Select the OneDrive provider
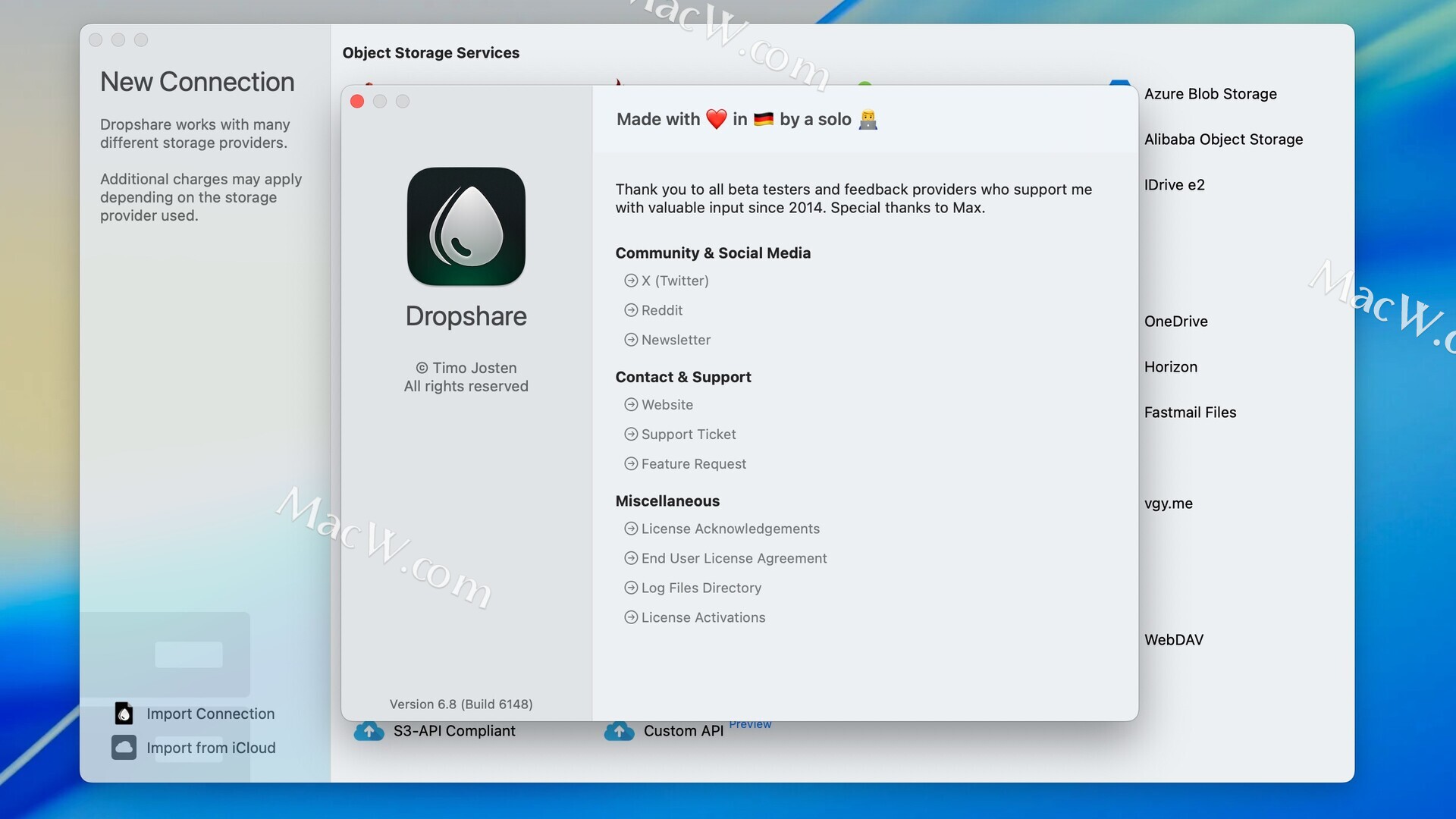Screen dimensions: 1456x819 pyautogui.click(x=1175, y=322)
